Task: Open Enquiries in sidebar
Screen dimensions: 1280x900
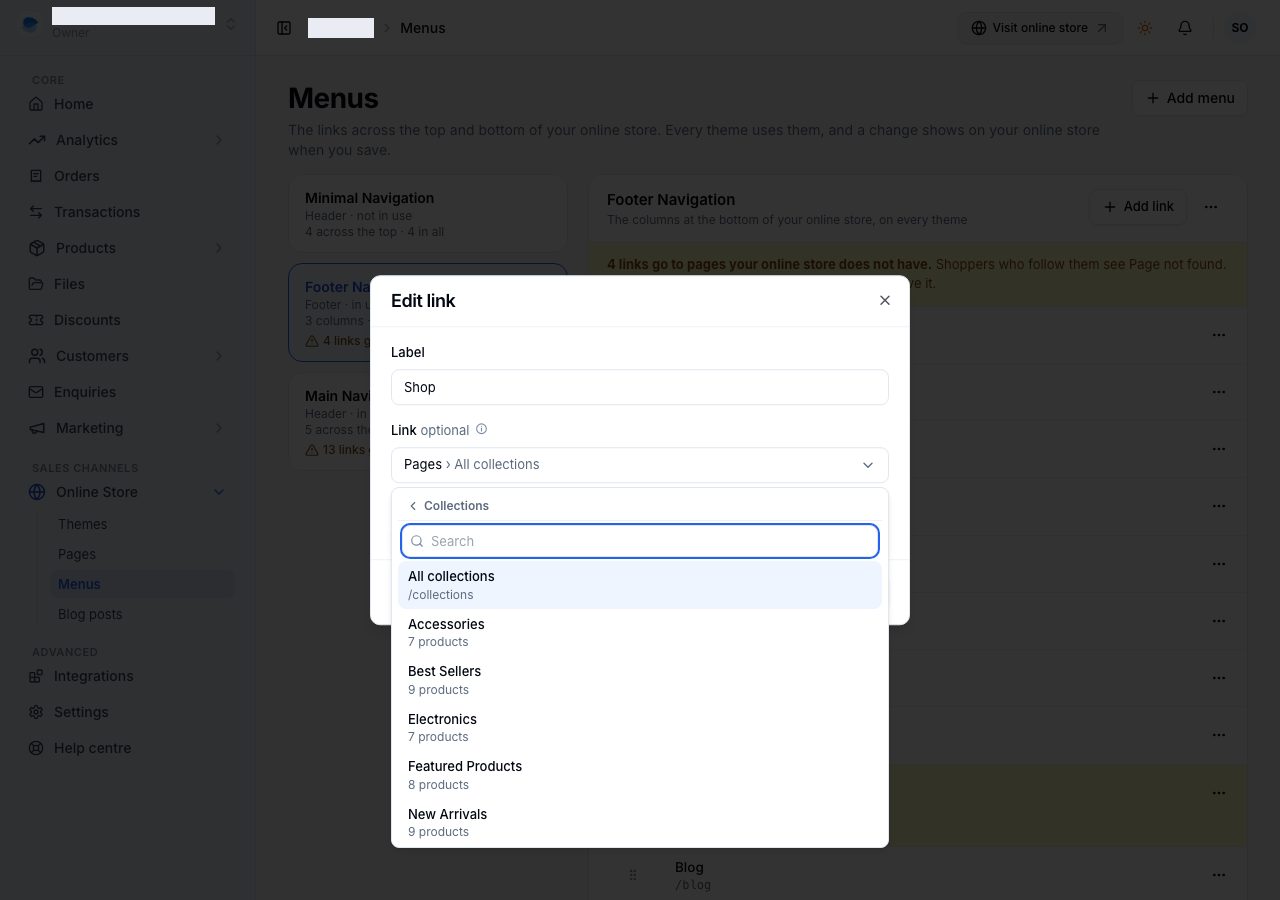Action: (127, 392)
